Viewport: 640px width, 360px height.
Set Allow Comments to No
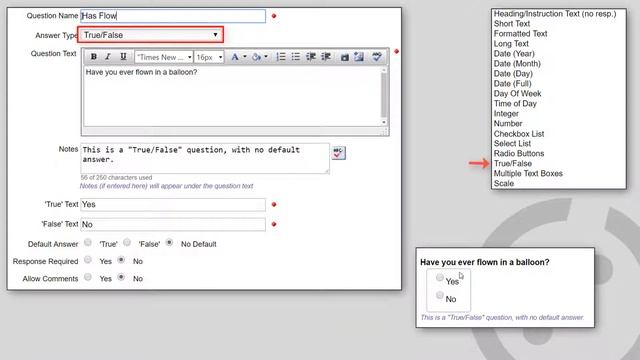pyautogui.click(x=121, y=277)
